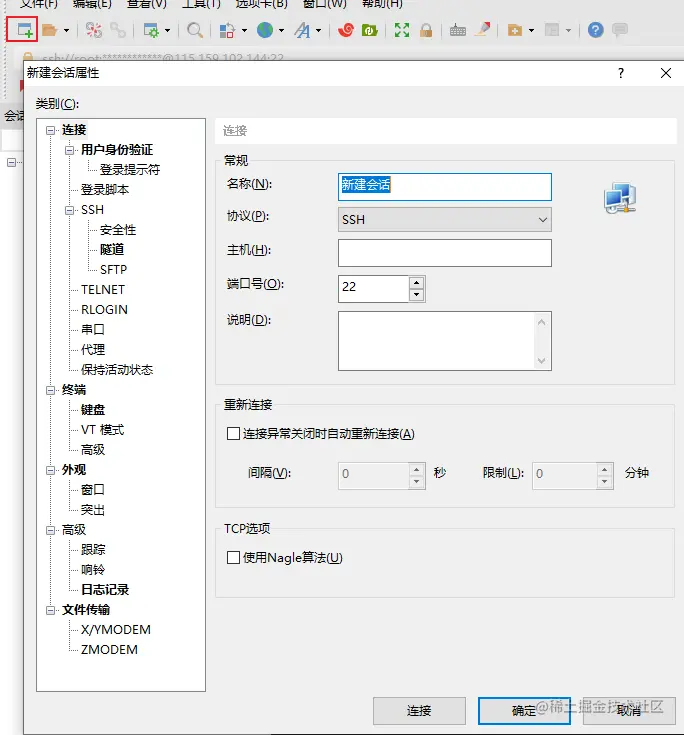Select 安全性 in category tree
The image size is (684, 735).
point(118,230)
